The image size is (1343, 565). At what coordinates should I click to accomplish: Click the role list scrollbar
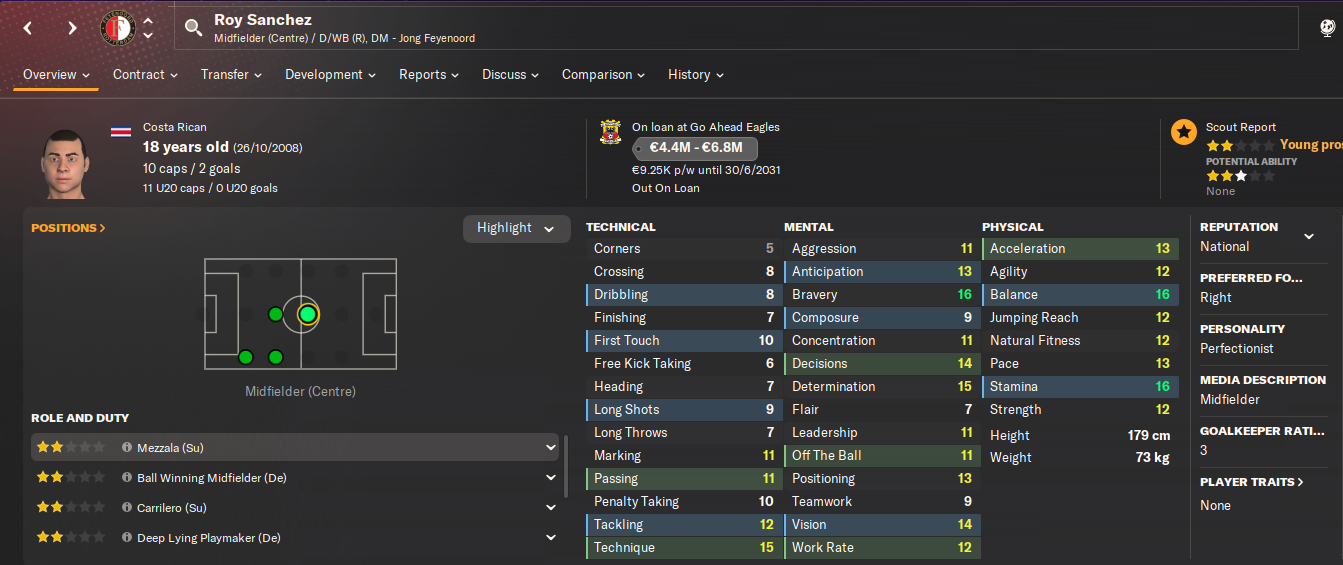pos(567,465)
